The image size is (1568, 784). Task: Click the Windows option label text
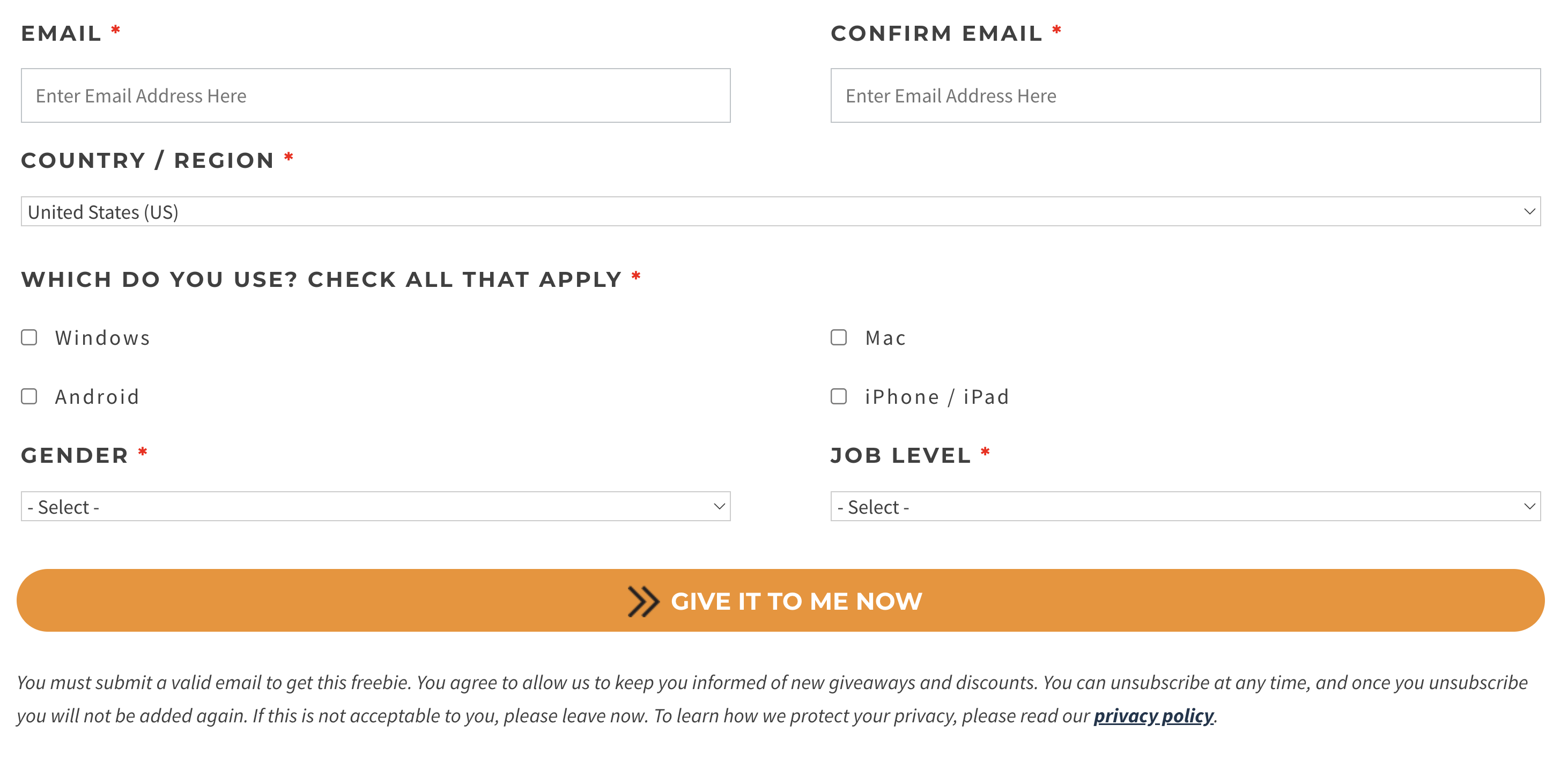[x=103, y=338]
